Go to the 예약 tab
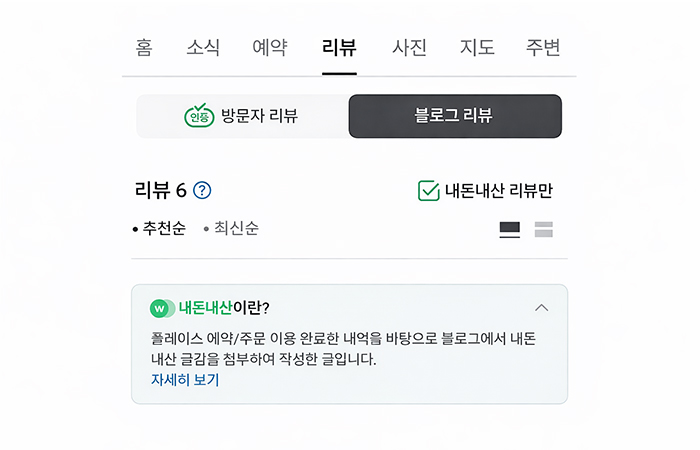This screenshot has height=450, width=700. tap(270, 47)
